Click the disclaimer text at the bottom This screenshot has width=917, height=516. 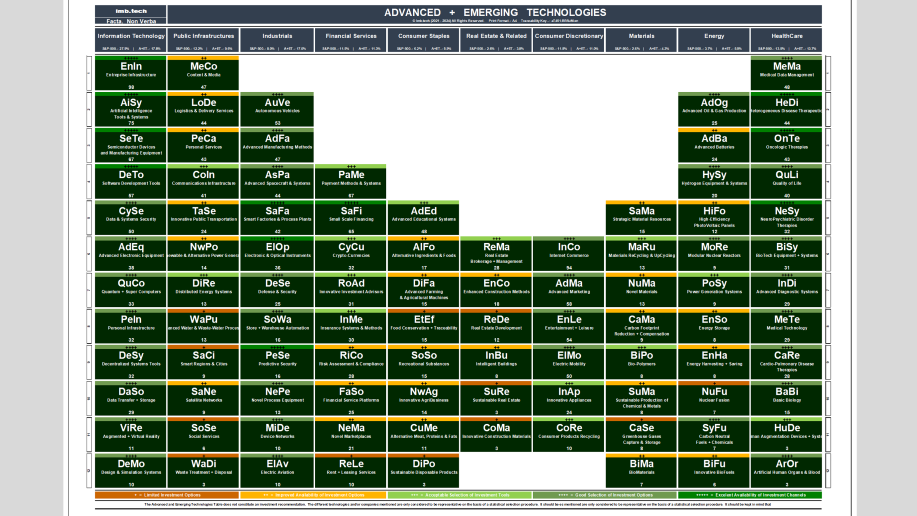[458, 505]
